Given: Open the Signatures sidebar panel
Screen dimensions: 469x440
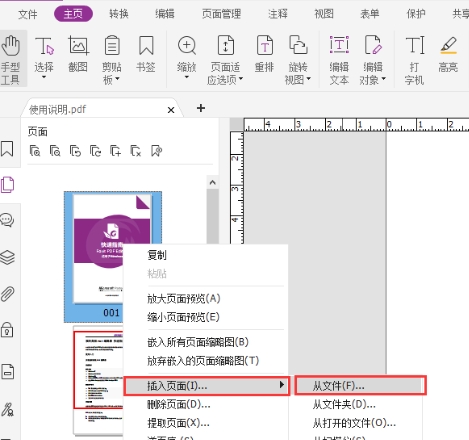Looking at the screenshot, I should pos(7,409).
